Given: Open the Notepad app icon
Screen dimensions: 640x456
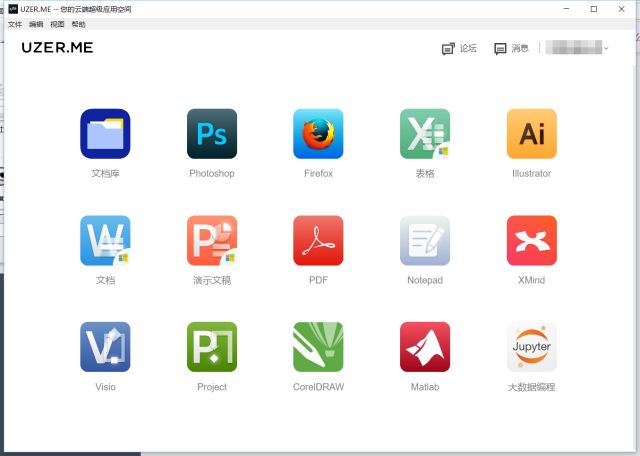Looking at the screenshot, I should point(425,240).
